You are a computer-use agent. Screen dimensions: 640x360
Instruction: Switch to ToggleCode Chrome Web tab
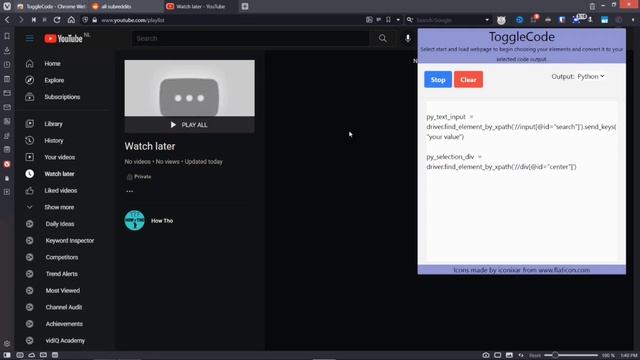(x=51, y=7)
